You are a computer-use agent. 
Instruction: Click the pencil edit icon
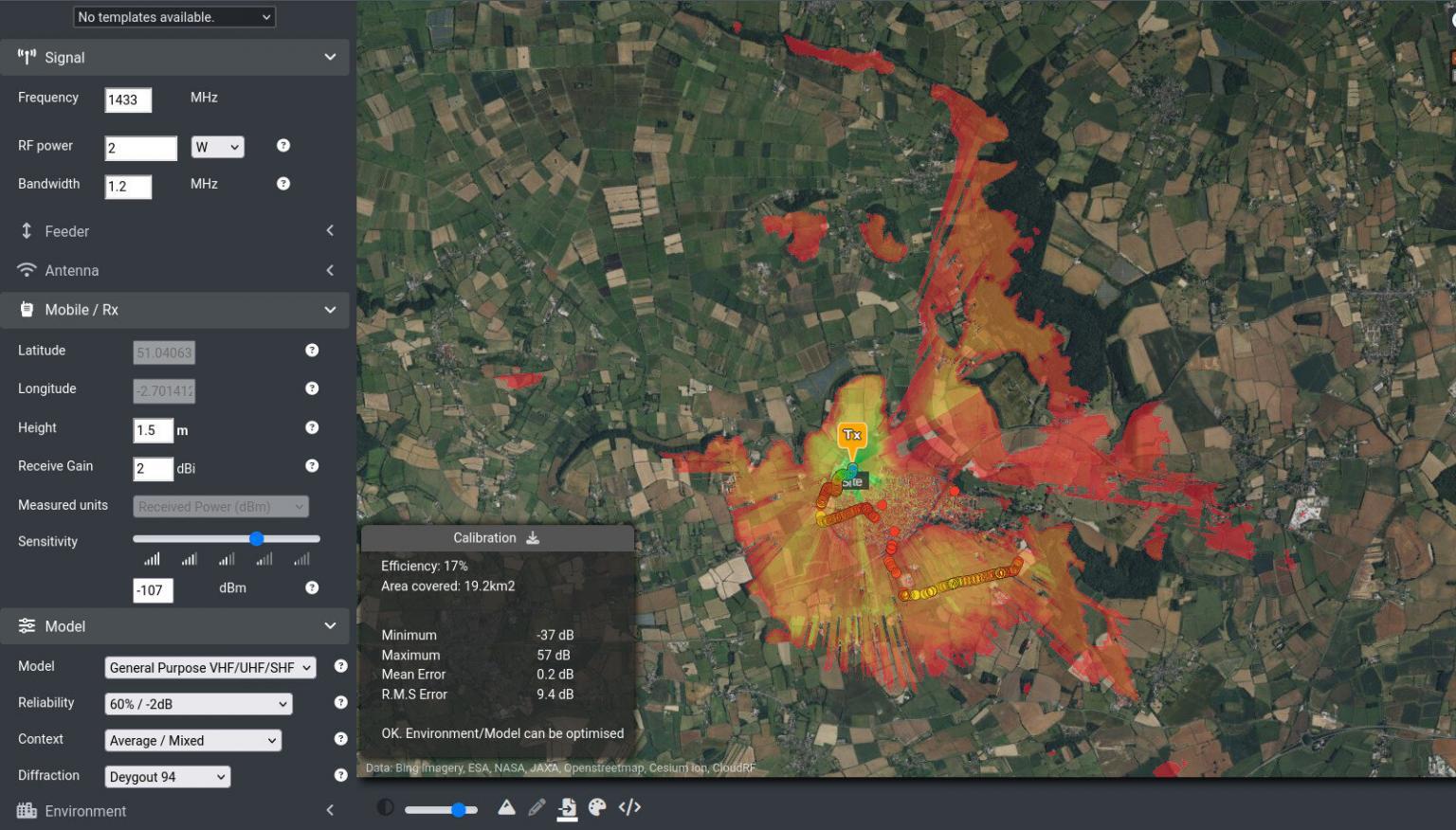(x=537, y=807)
